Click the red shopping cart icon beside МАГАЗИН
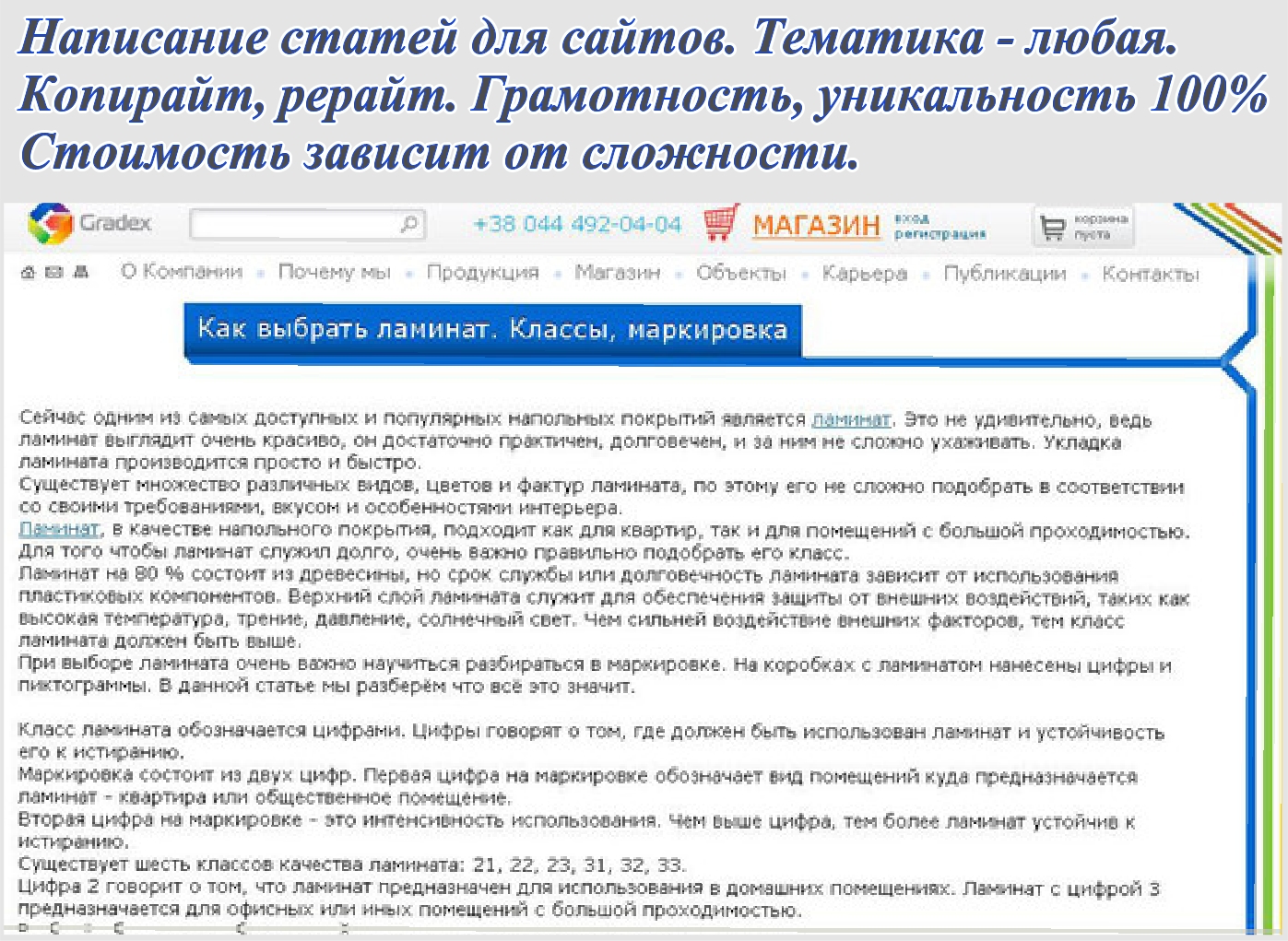Image resolution: width=1288 pixels, height=941 pixels. tap(723, 221)
